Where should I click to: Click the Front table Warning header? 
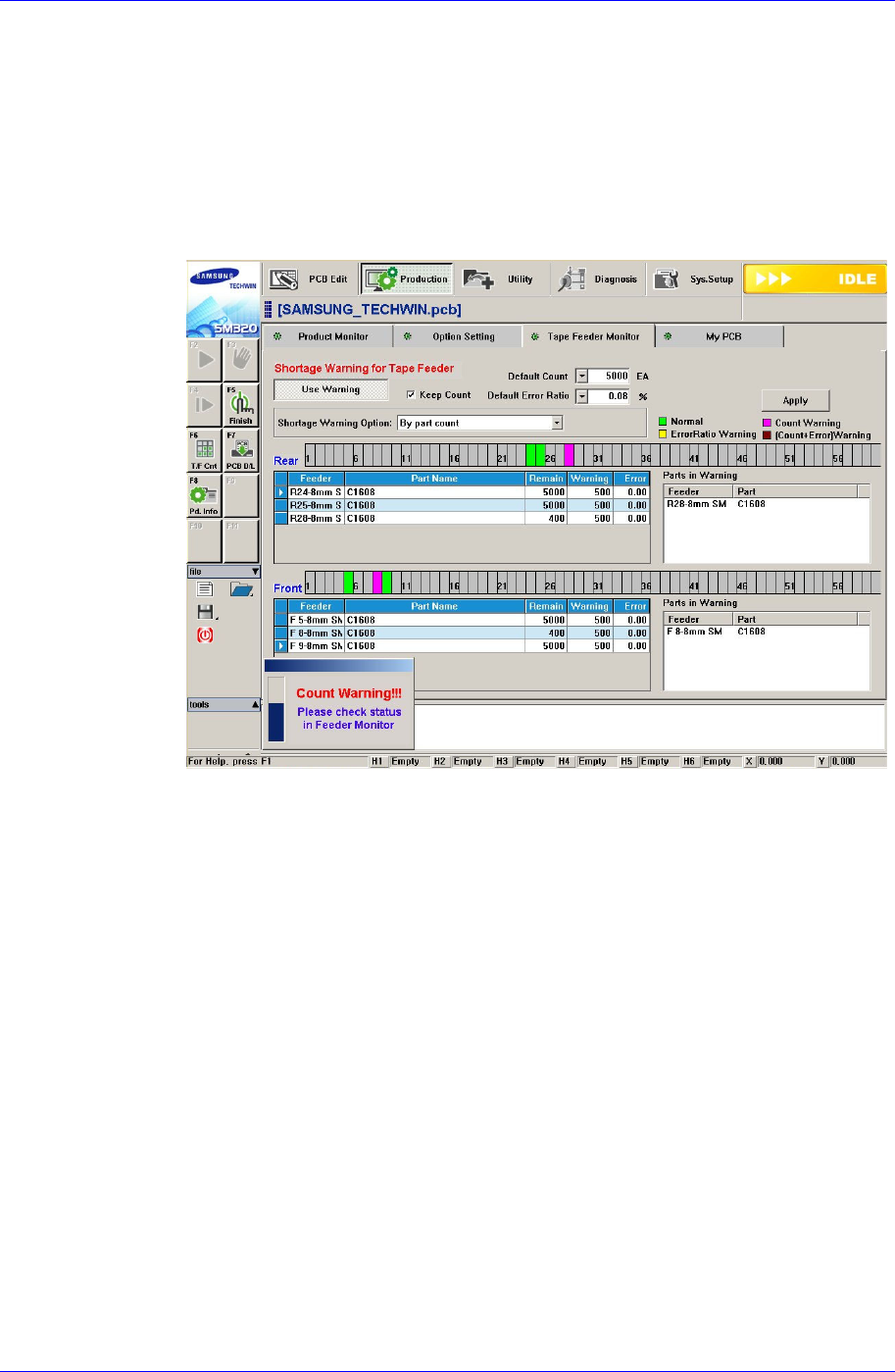pos(589,606)
